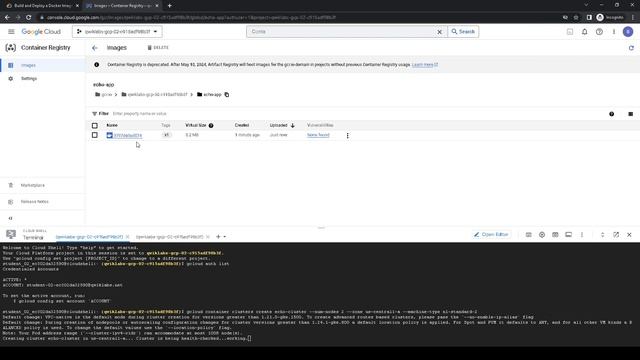
Task: Add a new Cloud Shell tab with plus
Action: coord(218,237)
